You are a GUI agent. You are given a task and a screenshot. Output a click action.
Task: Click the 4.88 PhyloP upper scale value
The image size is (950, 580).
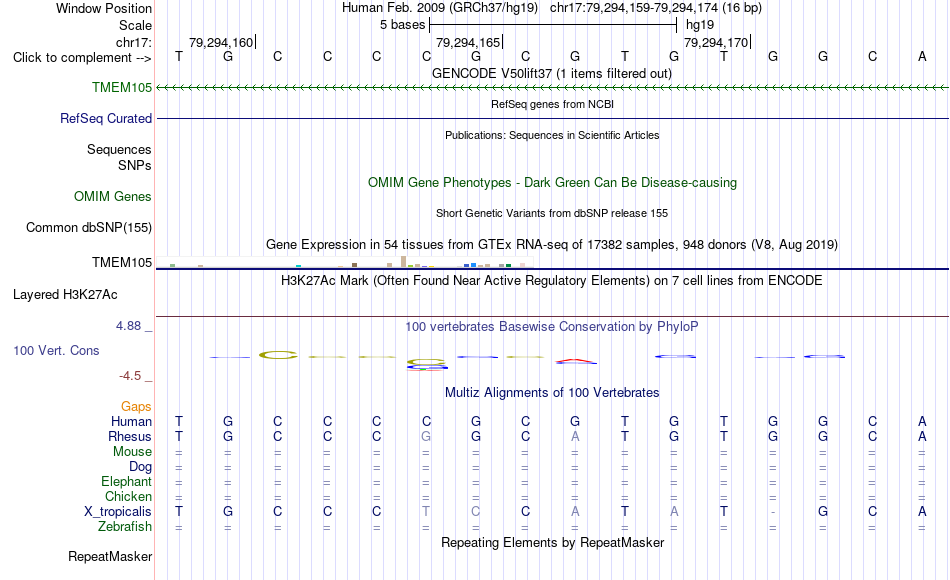128,326
